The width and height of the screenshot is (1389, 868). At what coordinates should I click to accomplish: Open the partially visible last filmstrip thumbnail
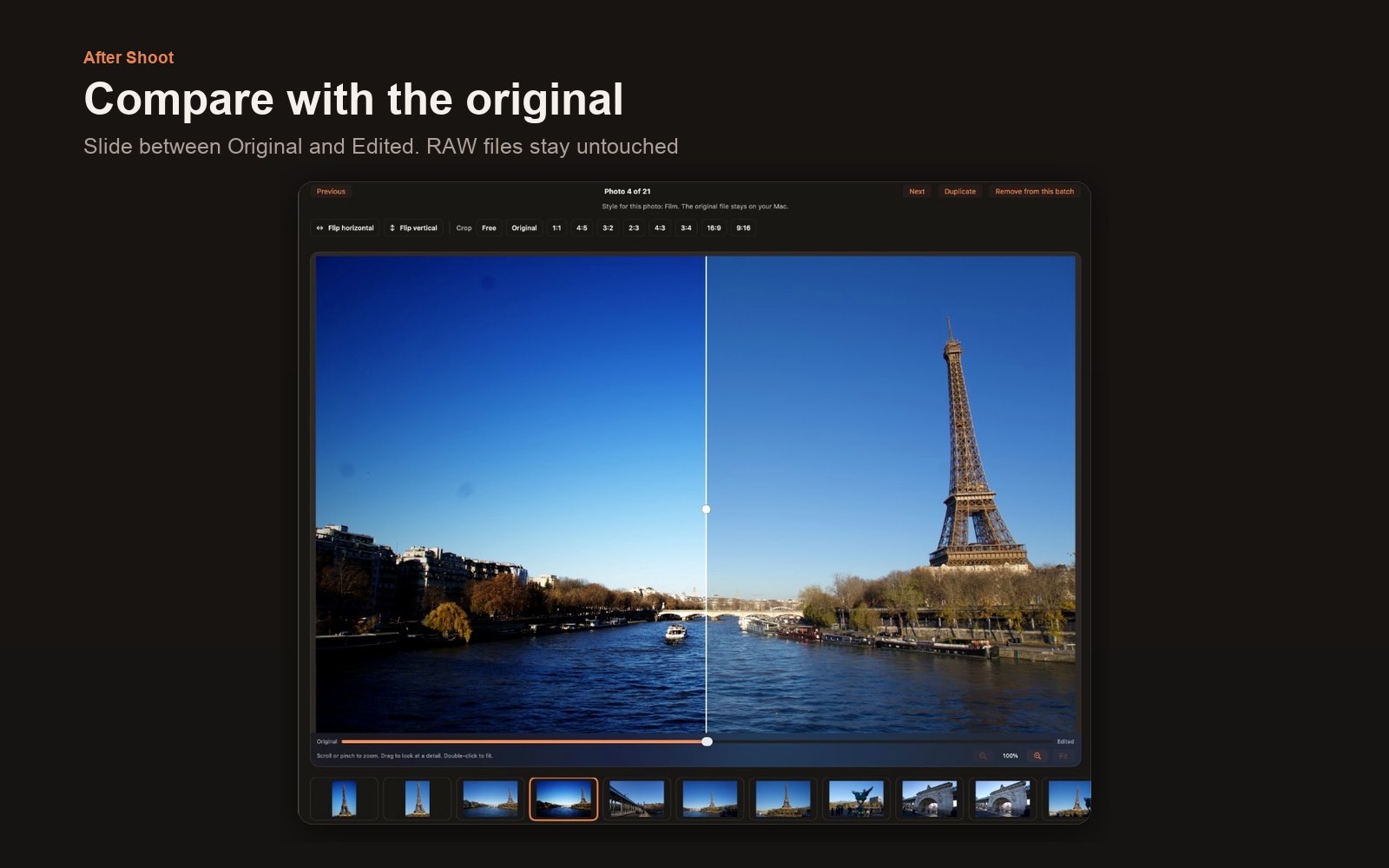[1067, 799]
